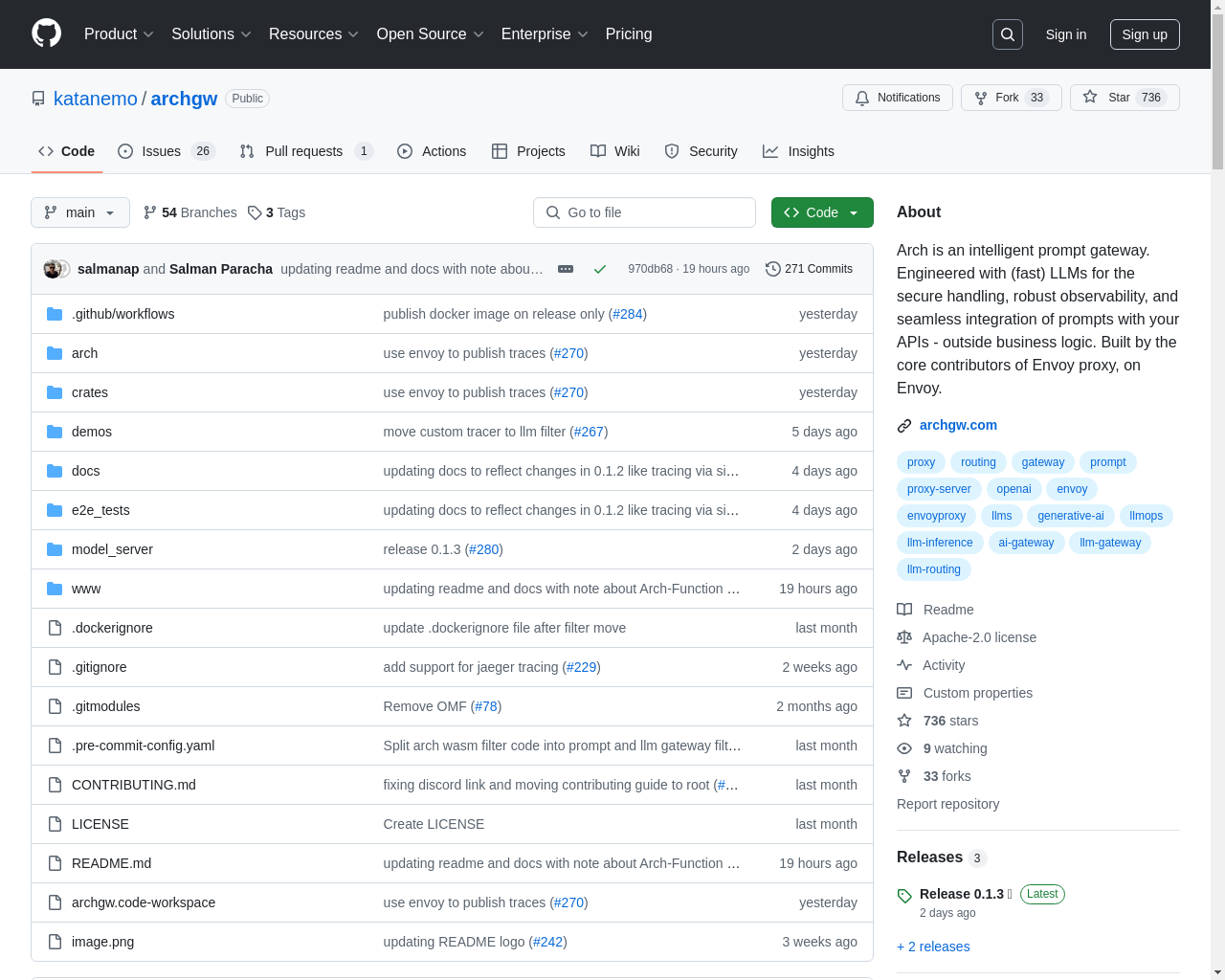1225x980 pixels.
Task: Switch to the Pull requests tab
Action: [x=305, y=151]
